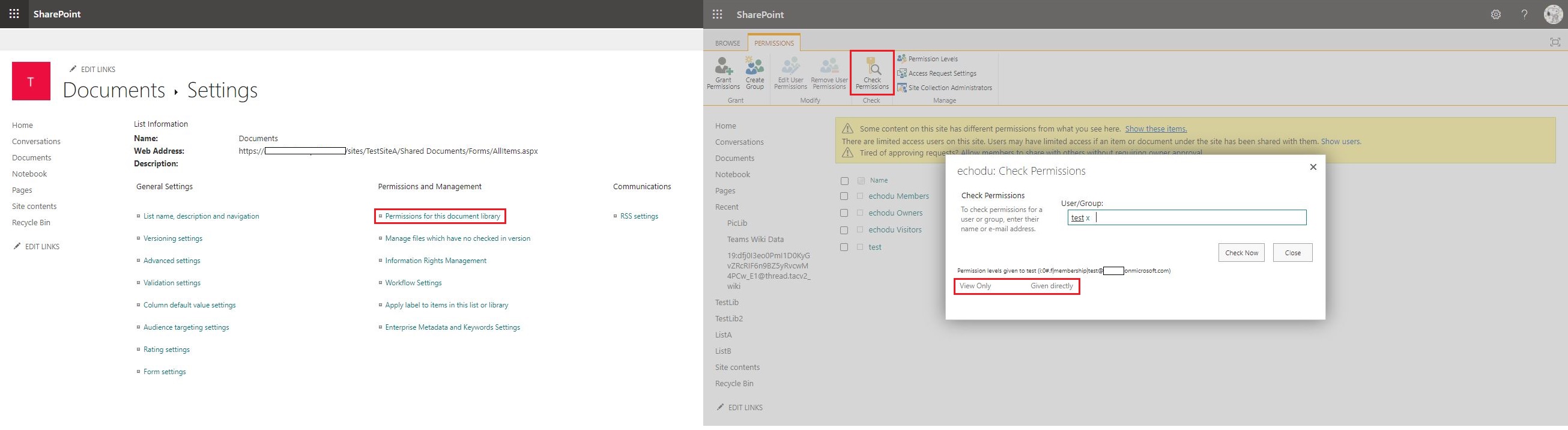1568x430 pixels.
Task: Close the Check Permissions dialog with X
Action: 1313,167
